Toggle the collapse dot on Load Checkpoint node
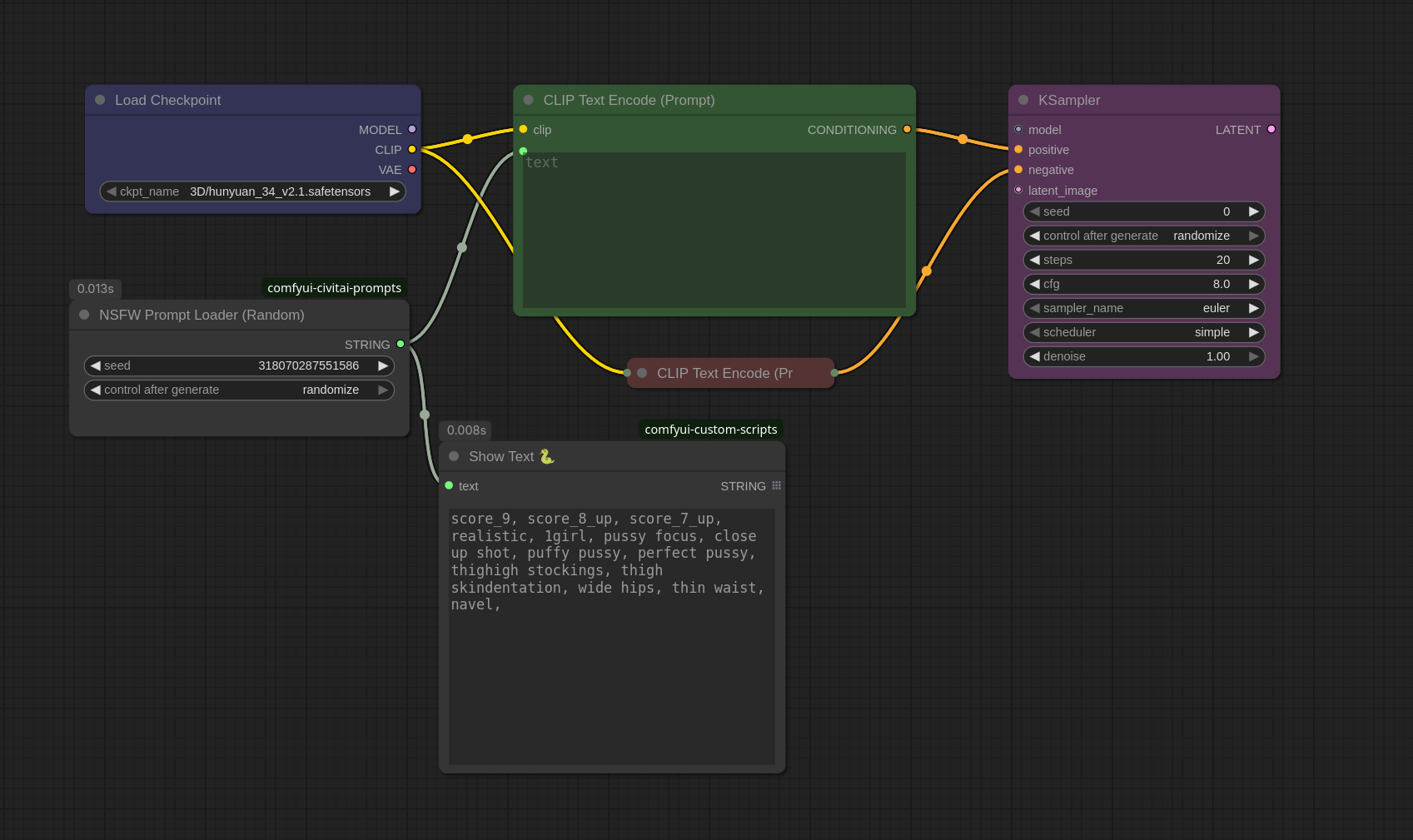Viewport: 1413px width, 840px height. tap(100, 100)
